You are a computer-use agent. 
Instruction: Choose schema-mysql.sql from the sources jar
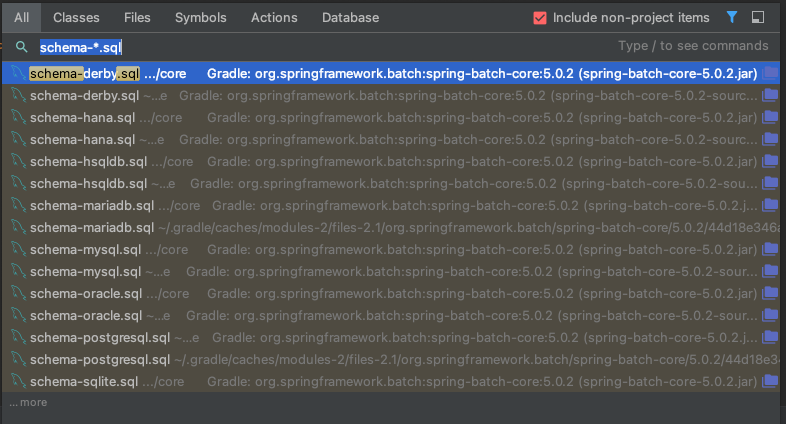pos(391,272)
